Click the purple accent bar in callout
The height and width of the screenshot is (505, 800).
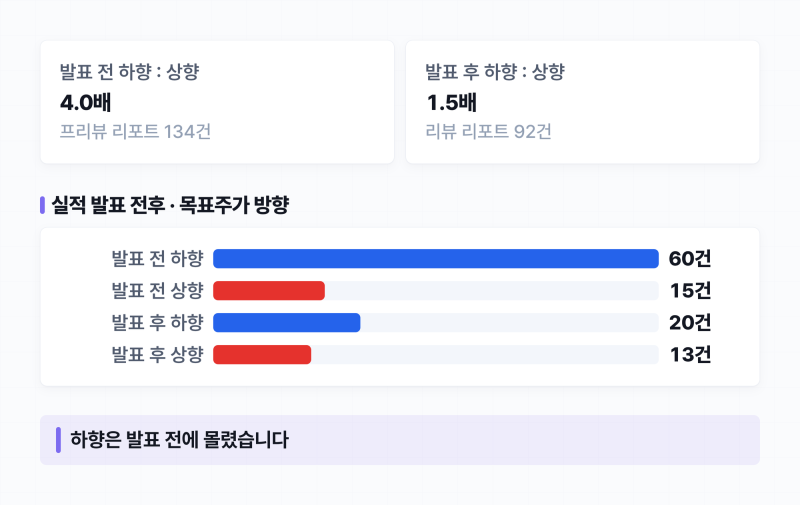(58, 440)
